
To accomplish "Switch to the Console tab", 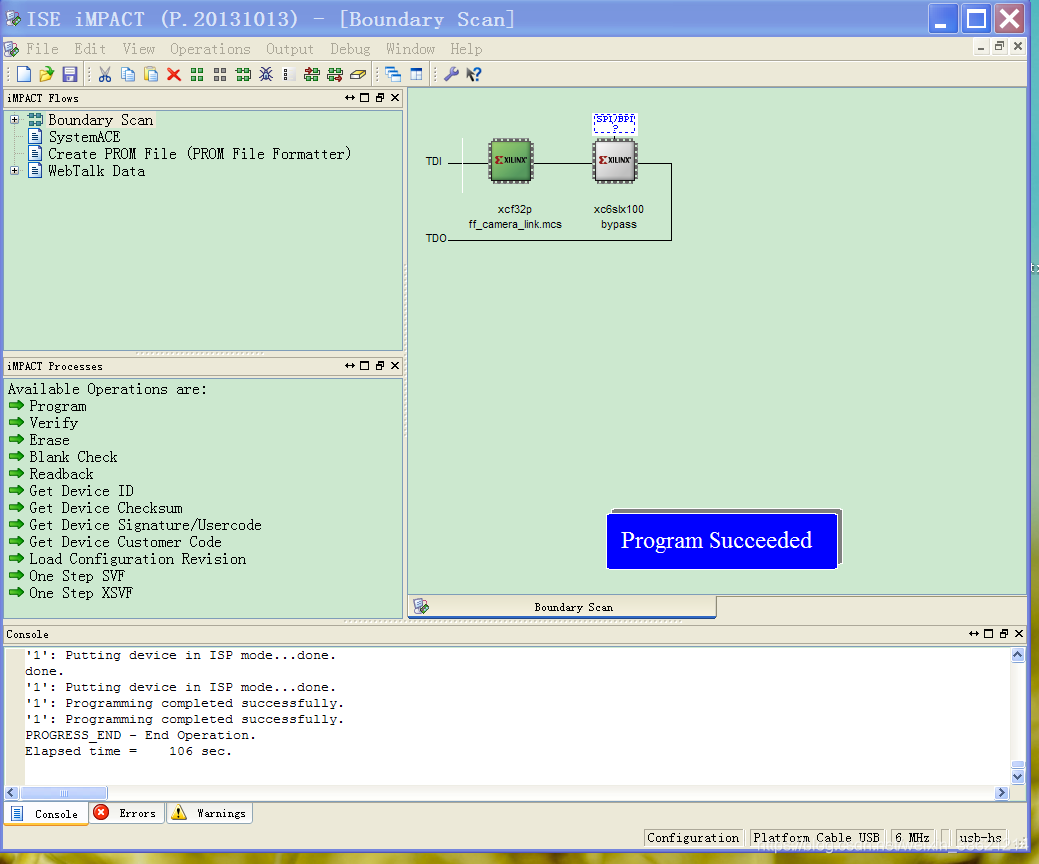I will [46, 814].
